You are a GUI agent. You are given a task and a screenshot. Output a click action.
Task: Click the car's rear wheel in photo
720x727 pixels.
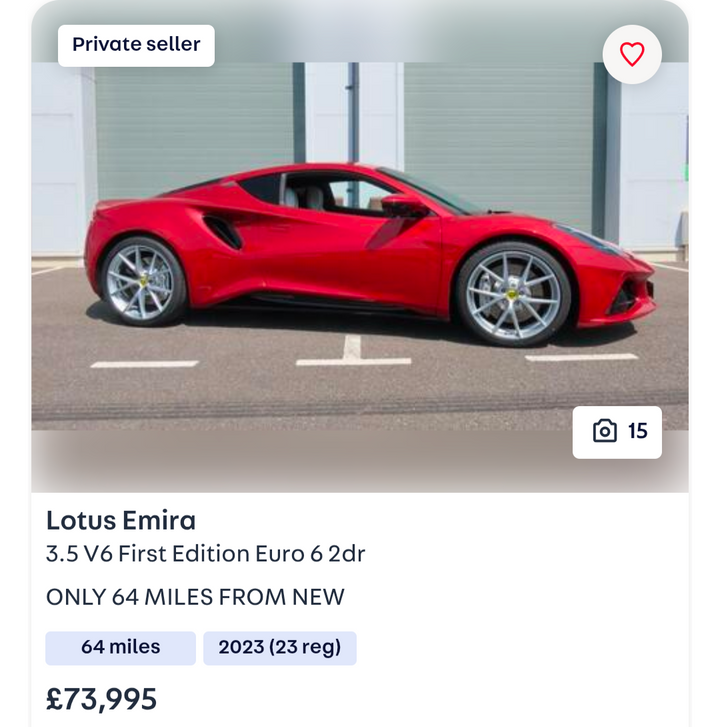click(x=144, y=280)
